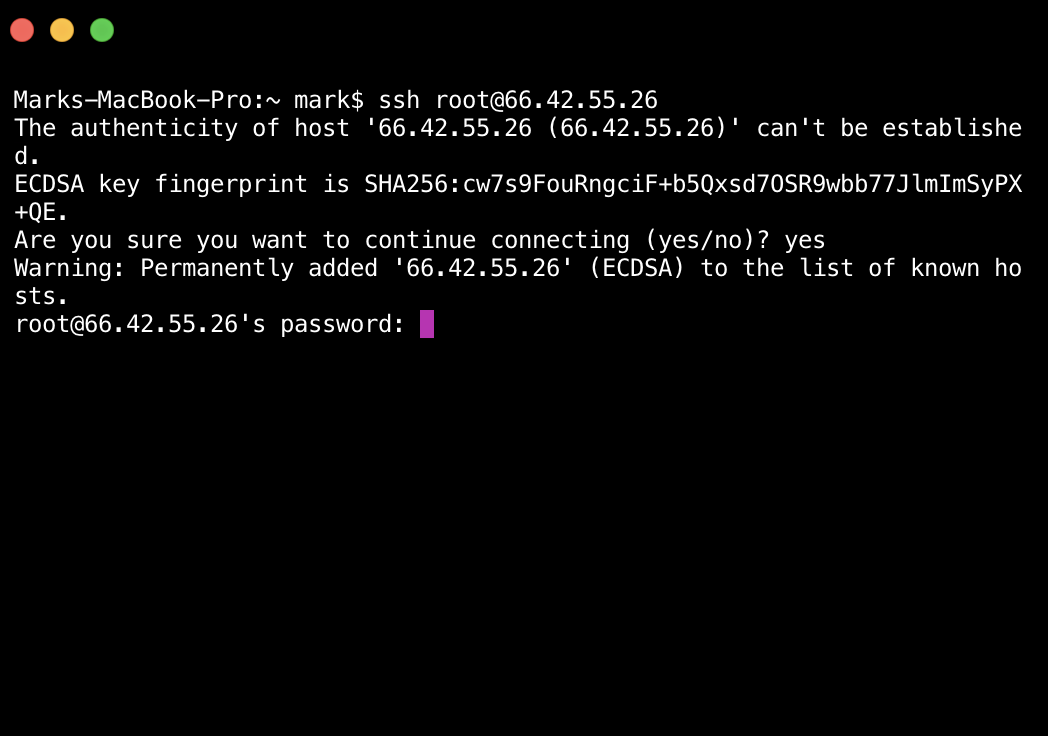
Task: Click the 'Are you sure' question text
Action: coord(98,240)
